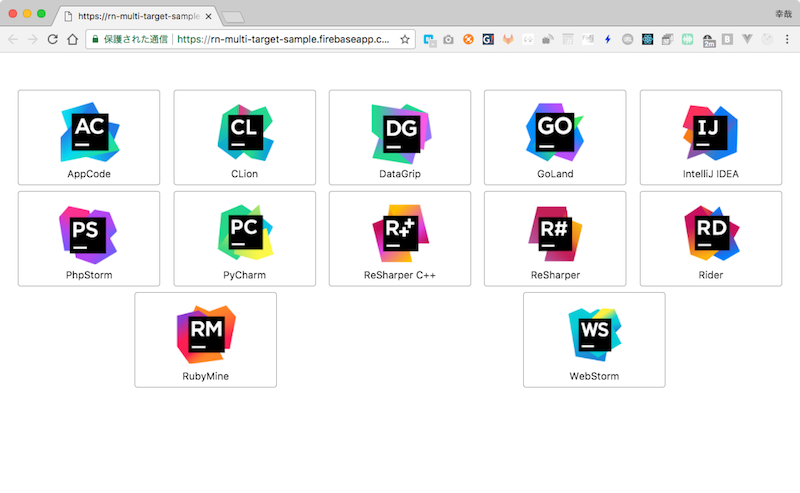Click the GoLand label text
The height and width of the screenshot is (493, 800).
555,174
